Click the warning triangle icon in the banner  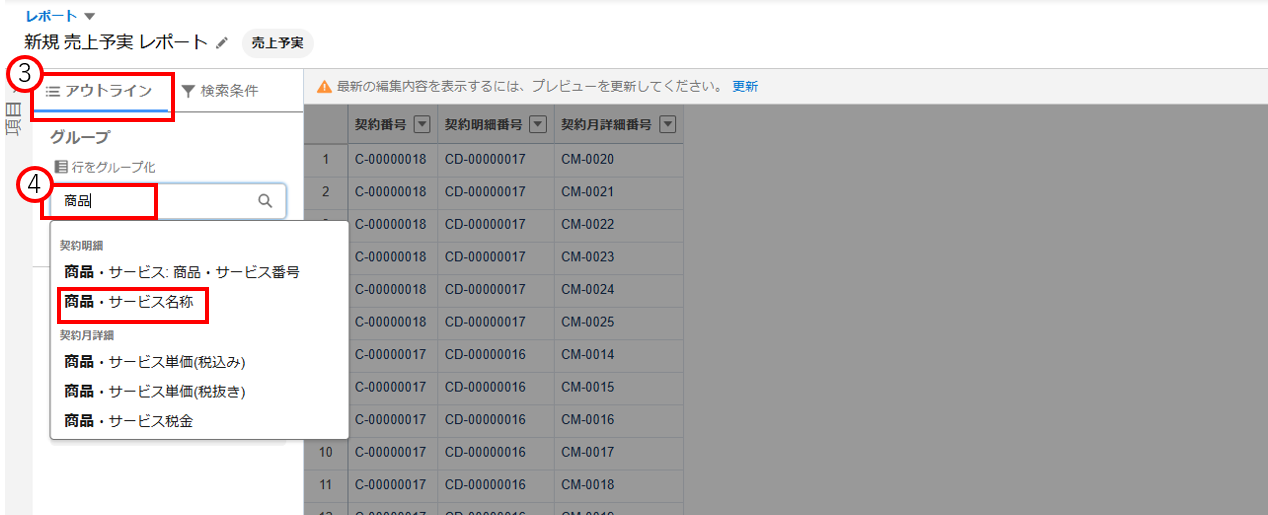324,87
